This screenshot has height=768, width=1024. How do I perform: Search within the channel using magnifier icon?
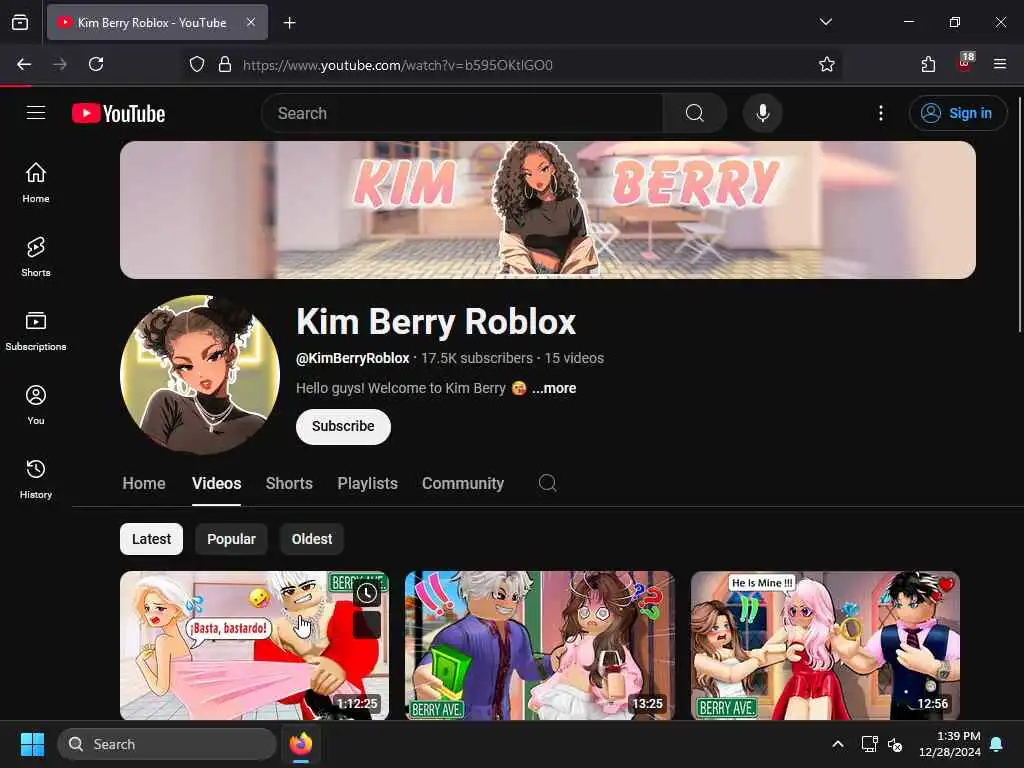tap(547, 483)
